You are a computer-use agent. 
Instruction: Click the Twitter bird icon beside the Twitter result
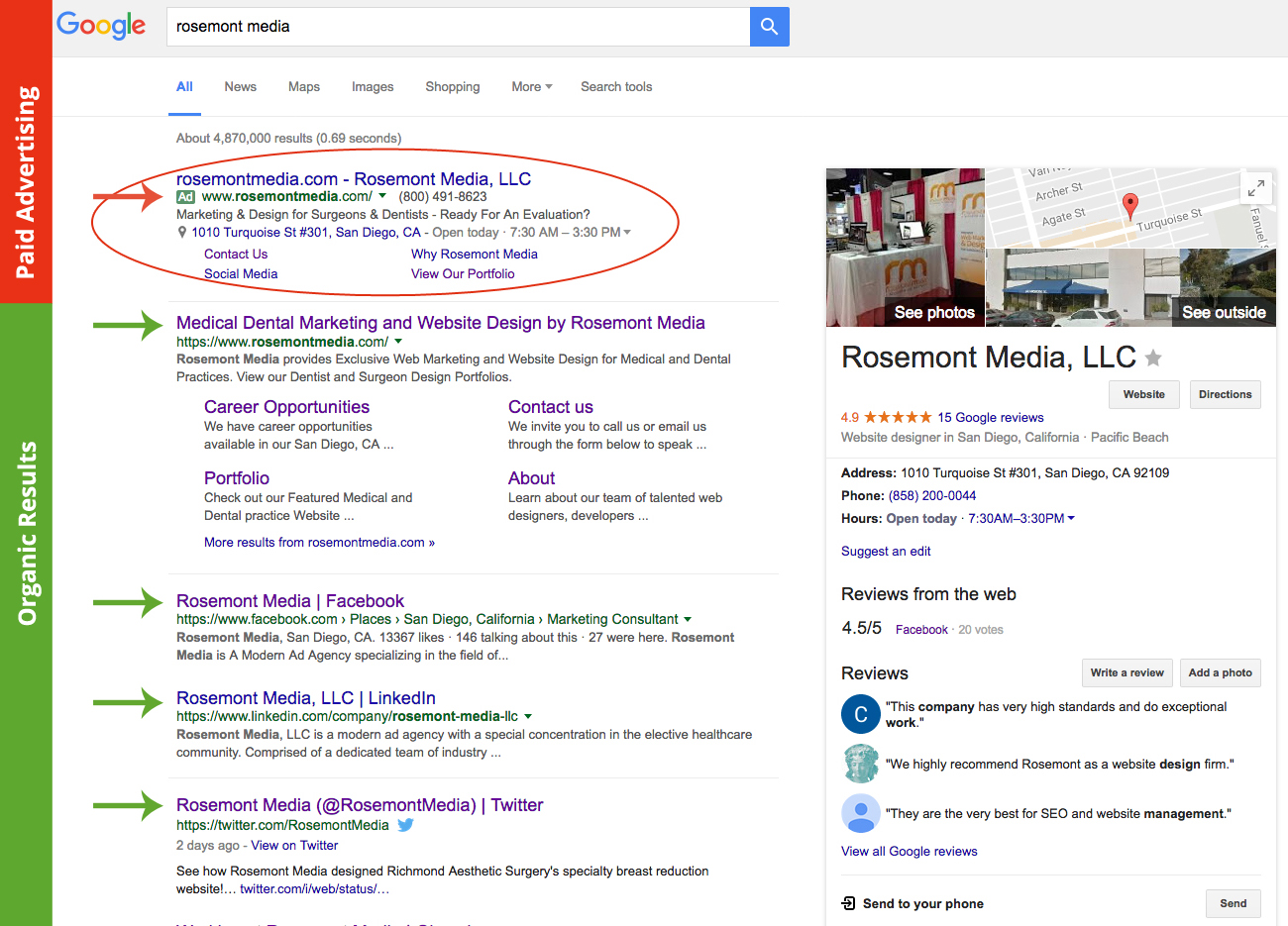(405, 824)
